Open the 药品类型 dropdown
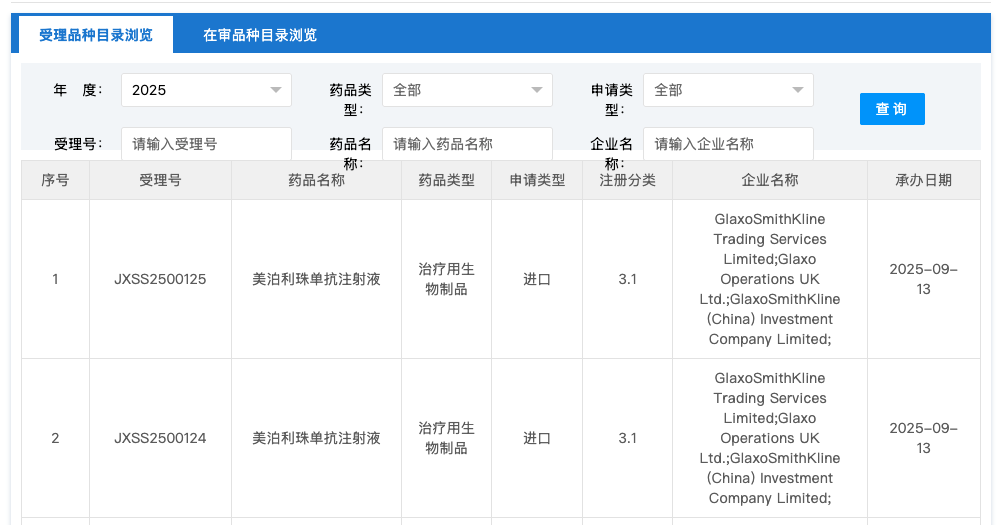The width and height of the screenshot is (1007, 525). [x=466, y=90]
